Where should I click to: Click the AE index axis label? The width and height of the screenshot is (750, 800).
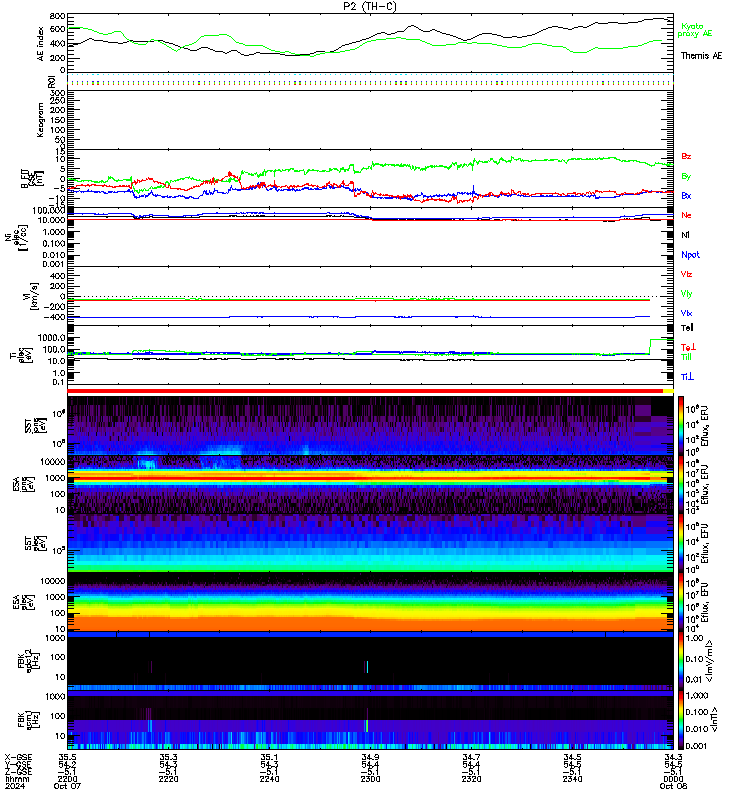pyautogui.click(x=41, y=43)
